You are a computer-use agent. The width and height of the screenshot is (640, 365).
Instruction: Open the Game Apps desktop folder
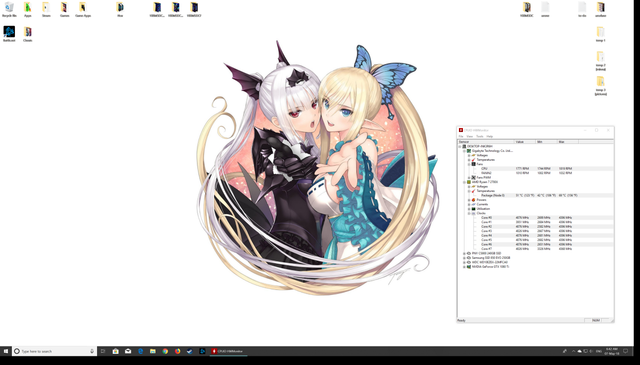83,9
